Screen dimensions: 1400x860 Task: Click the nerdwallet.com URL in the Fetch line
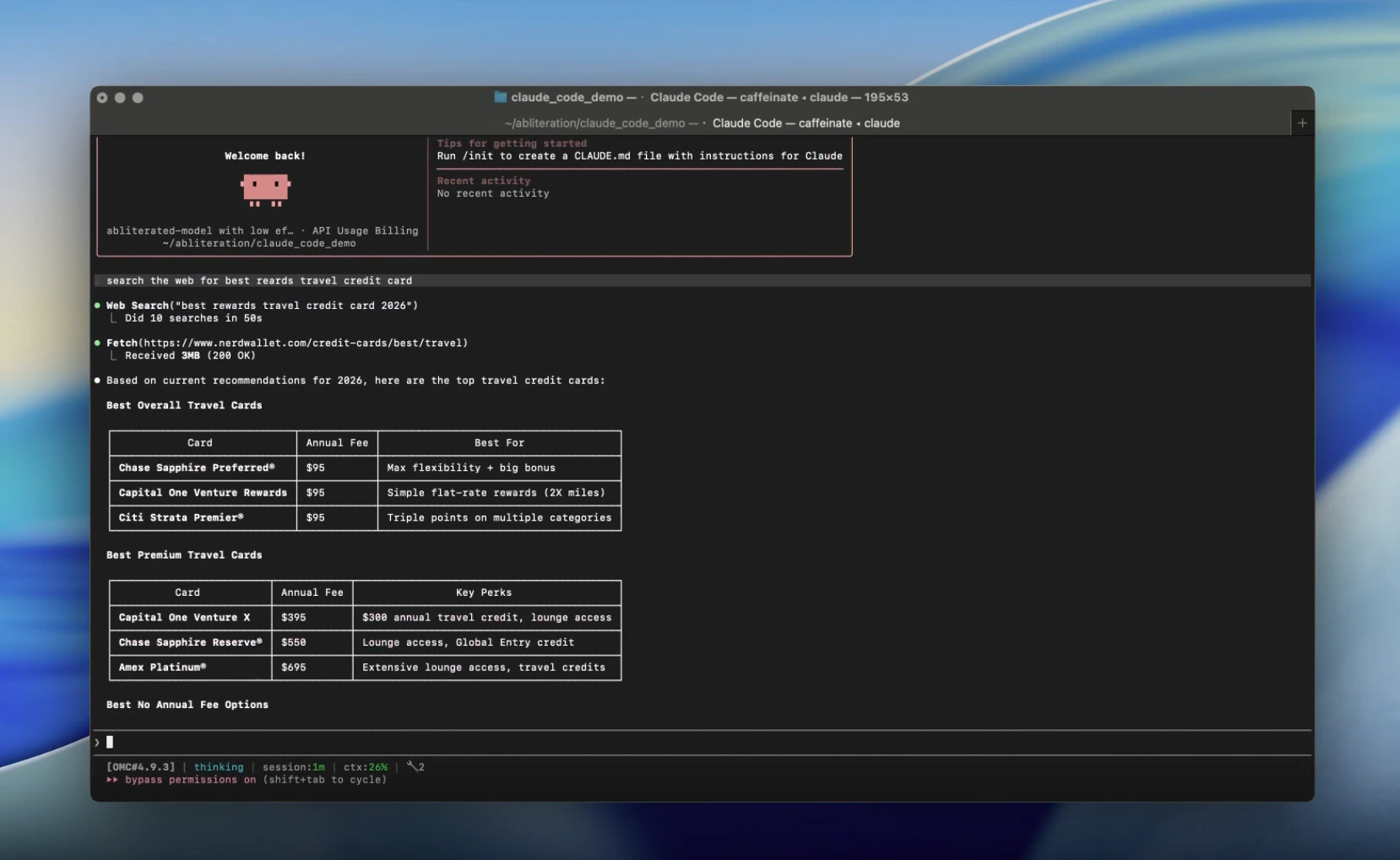pos(304,343)
